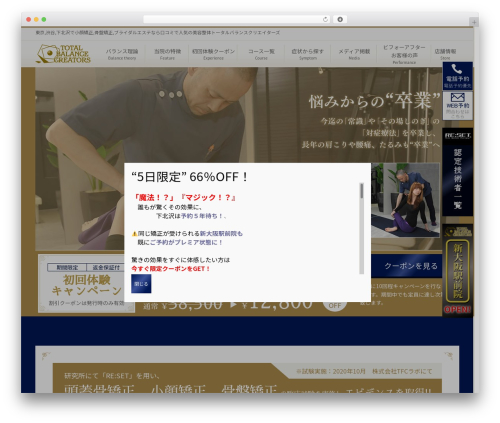500x423 pixels.
Task: Click the クーポンを見る button
Action: click(411, 266)
